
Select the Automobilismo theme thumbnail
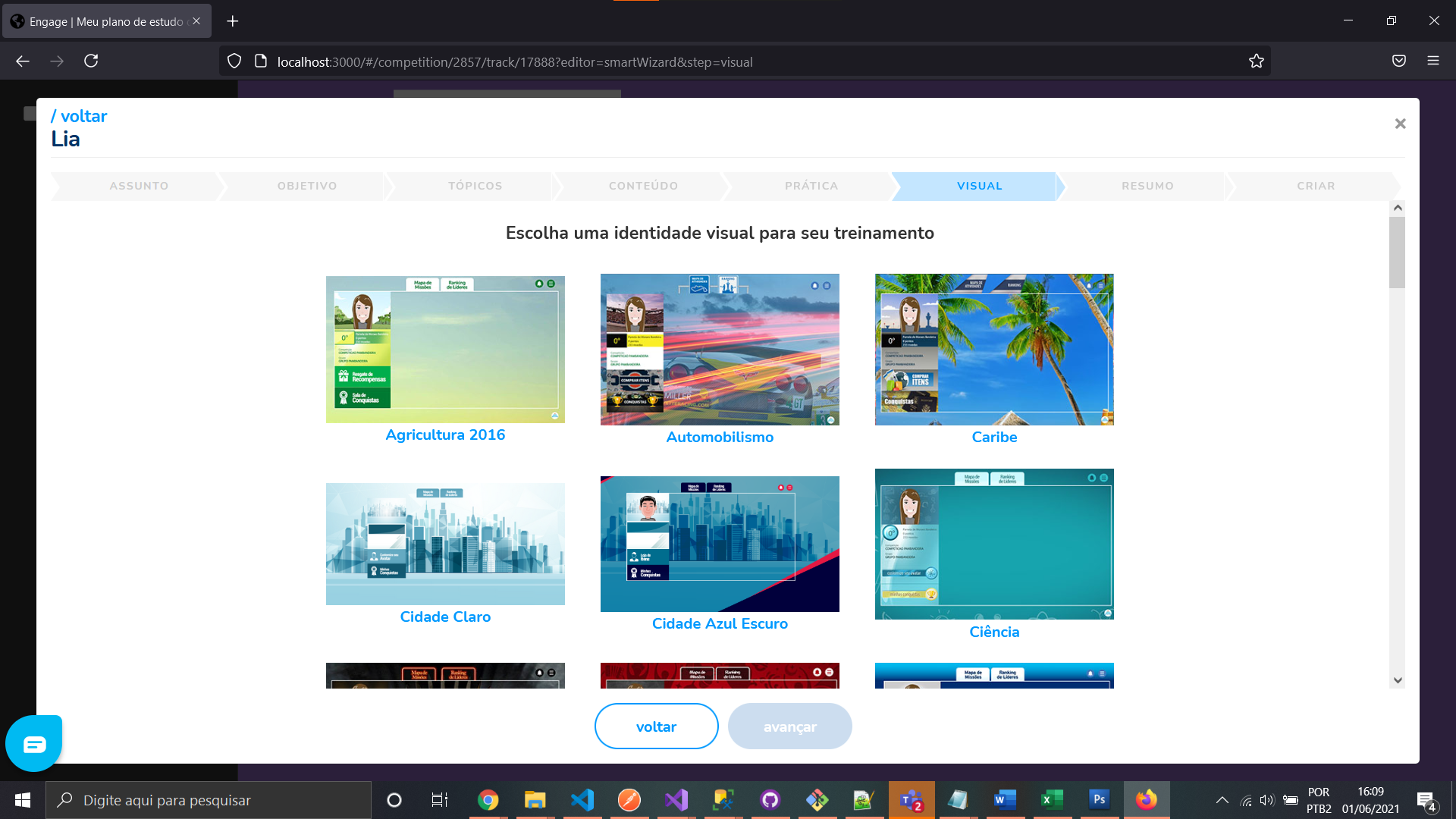[719, 350]
